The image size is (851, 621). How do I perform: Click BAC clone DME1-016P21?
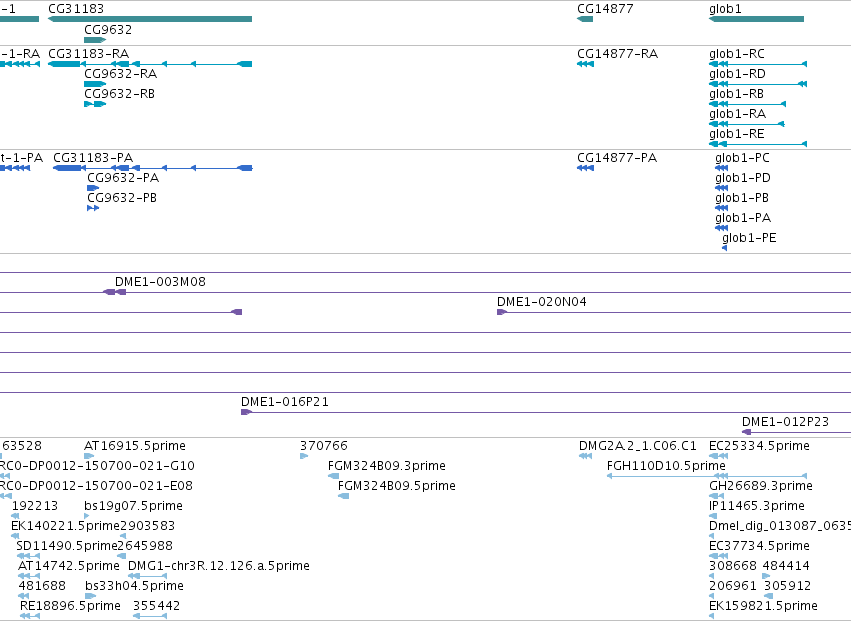click(285, 402)
